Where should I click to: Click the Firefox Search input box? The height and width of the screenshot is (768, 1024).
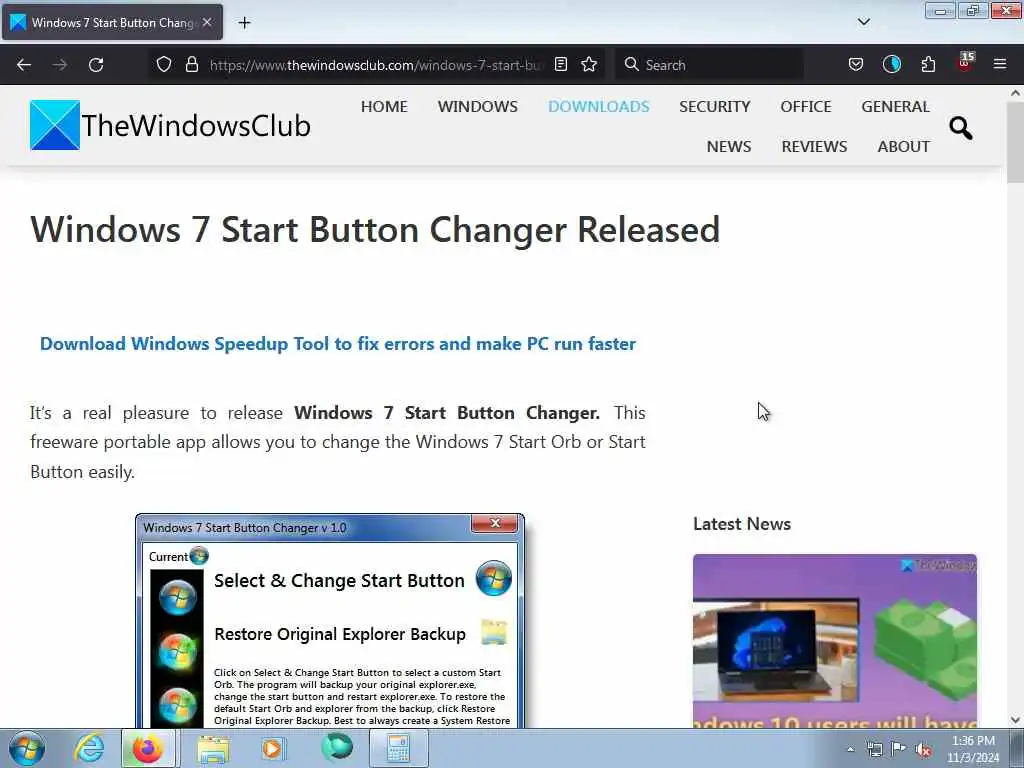pos(709,65)
